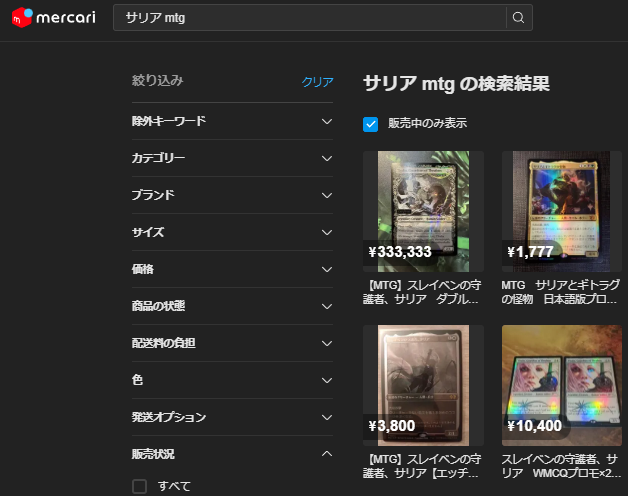This screenshot has width=628, height=496.
Task: Click the サリア mtg の検索結果 heading
Action: [x=456, y=84]
